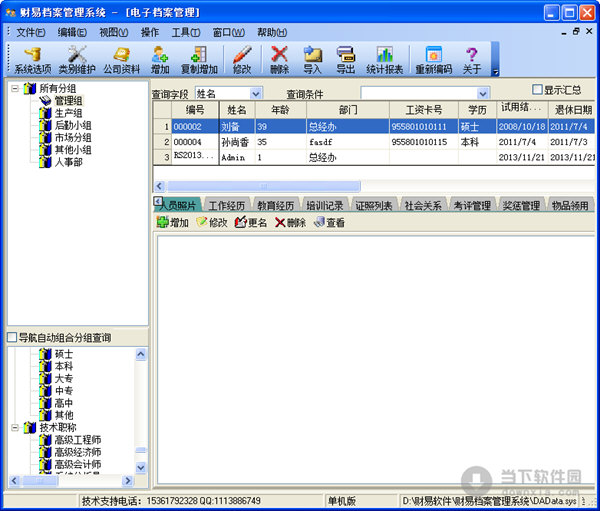The width and height of the screenshot is (600, 511).
Task: Switch to 教育经历 tab
Action: click(276, 206)
